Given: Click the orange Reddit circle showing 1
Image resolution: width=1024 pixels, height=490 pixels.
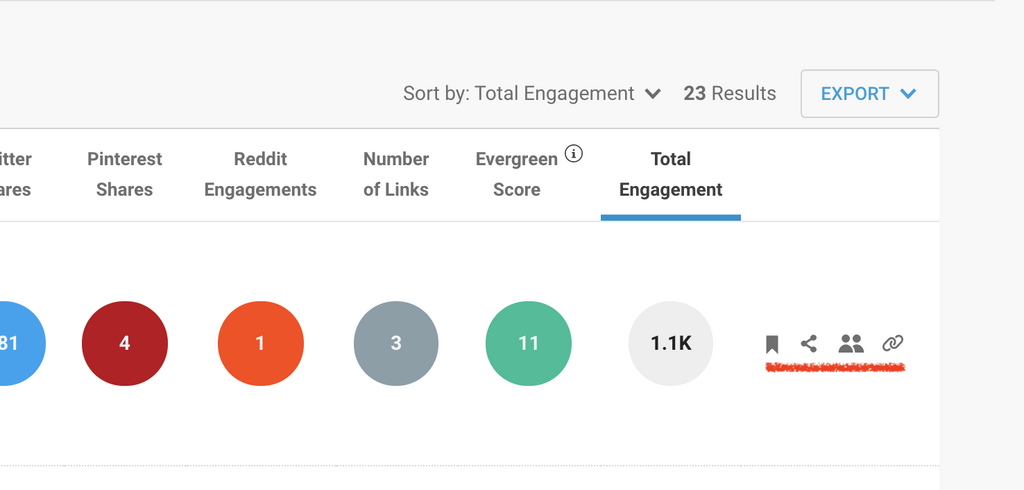Looking at the screenshot, I should 260,343.
